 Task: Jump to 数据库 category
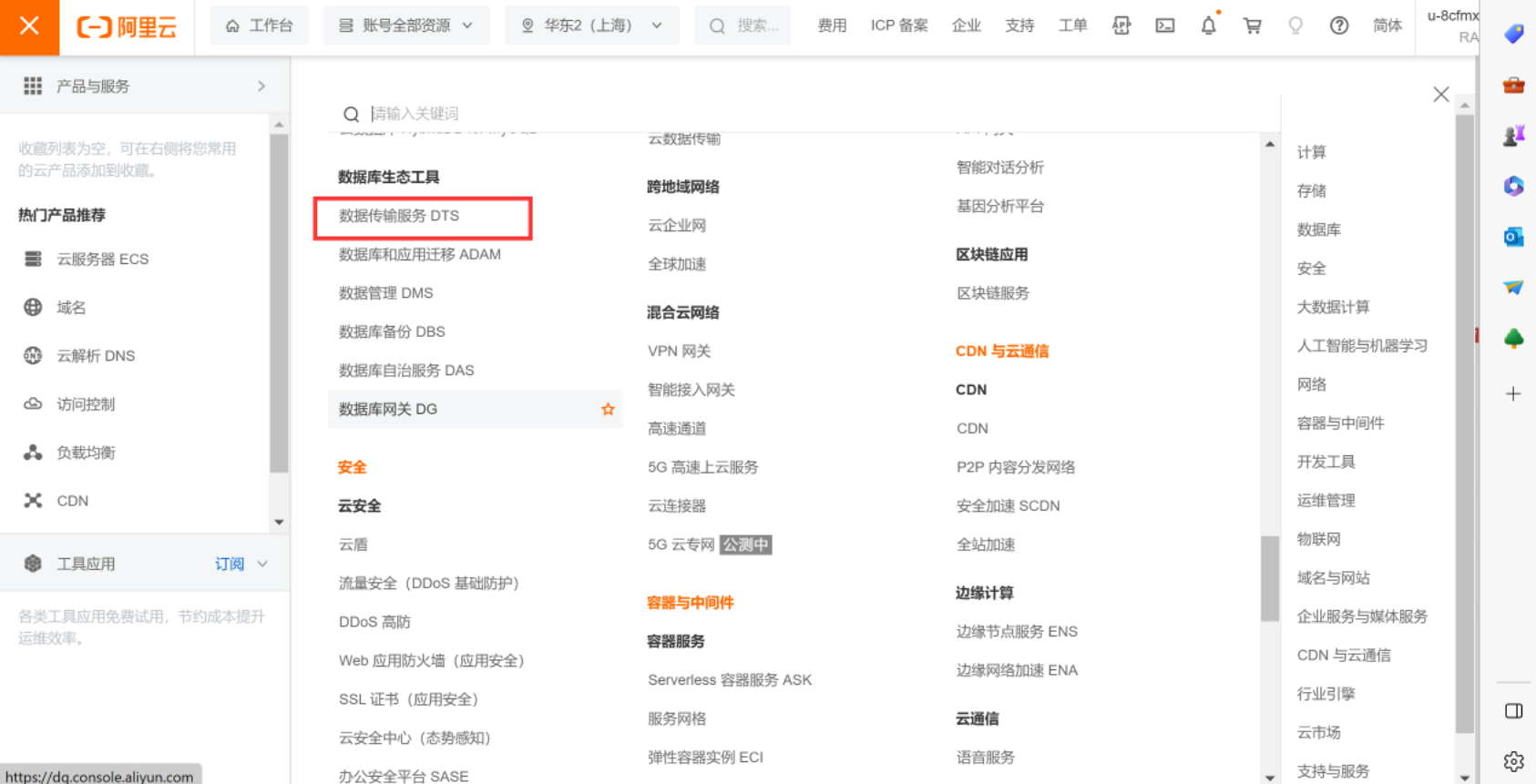[1318, 229]
